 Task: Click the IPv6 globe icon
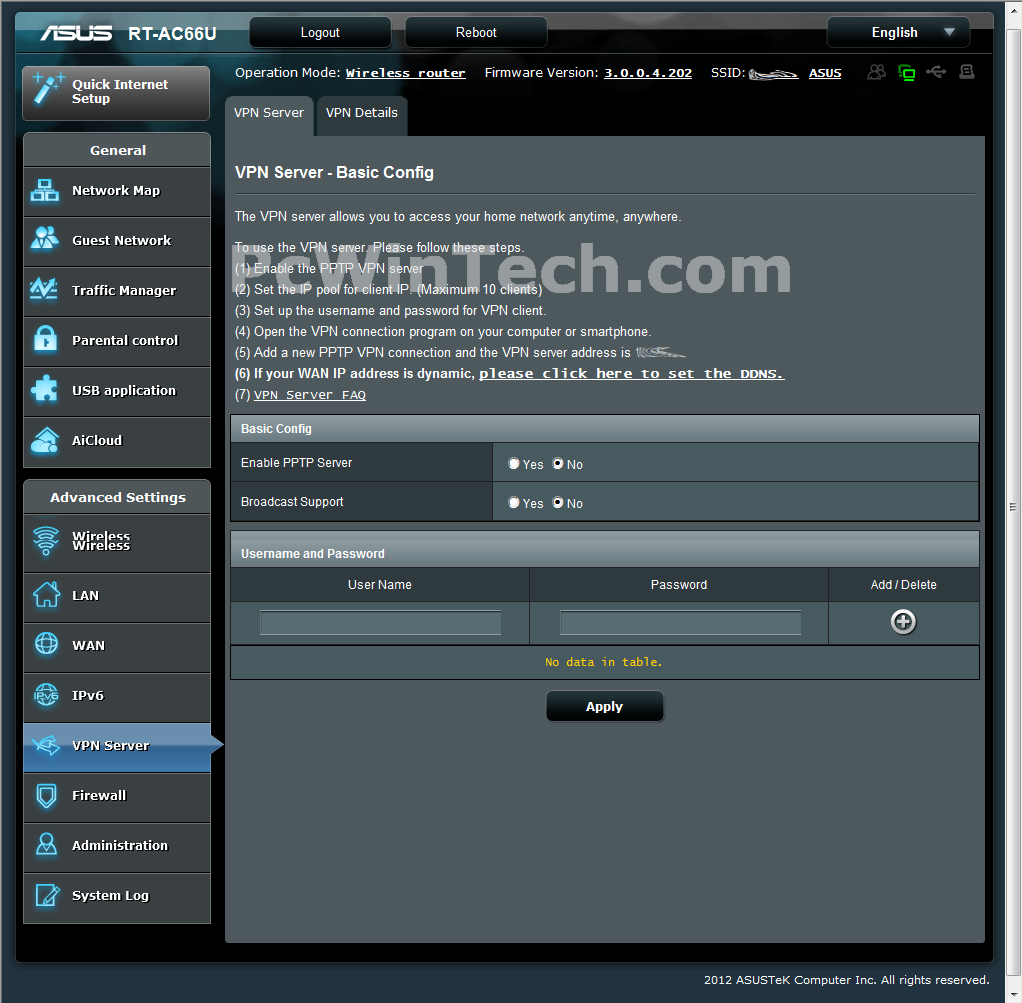coord(46,695)
